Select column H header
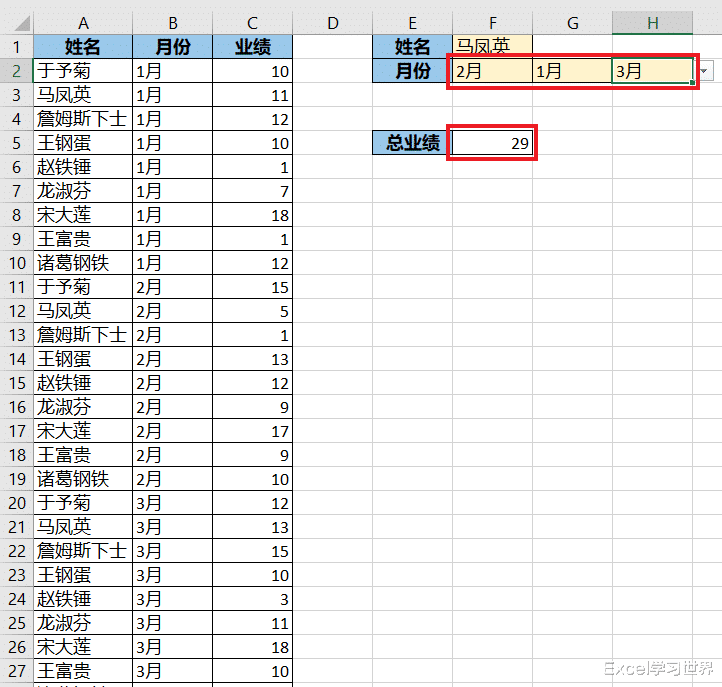The image size is (722, 687). pyautogui.click(x=652, y=23)
